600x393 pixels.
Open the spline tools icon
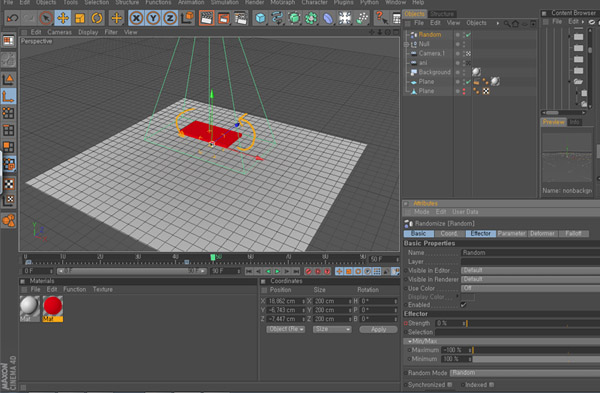click(x=277, y=18)
